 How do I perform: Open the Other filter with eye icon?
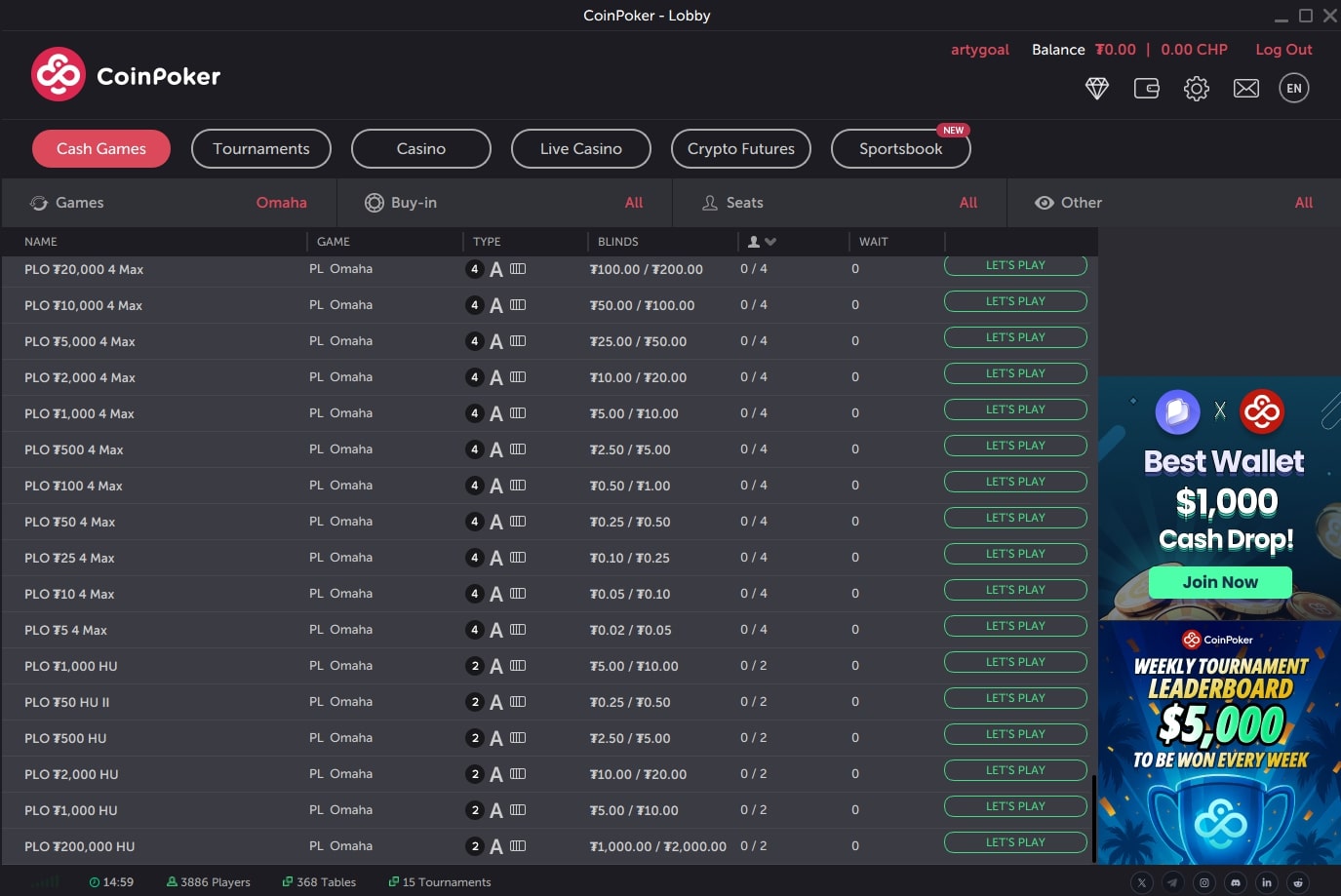click(1173, 203)
